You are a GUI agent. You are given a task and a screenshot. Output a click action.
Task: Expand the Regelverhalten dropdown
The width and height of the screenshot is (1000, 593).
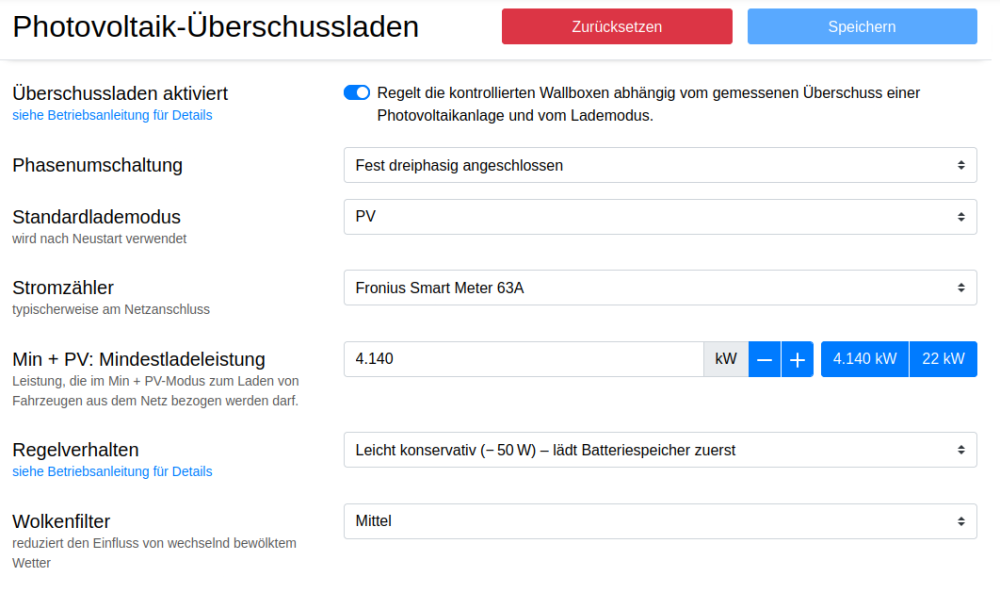660,450
